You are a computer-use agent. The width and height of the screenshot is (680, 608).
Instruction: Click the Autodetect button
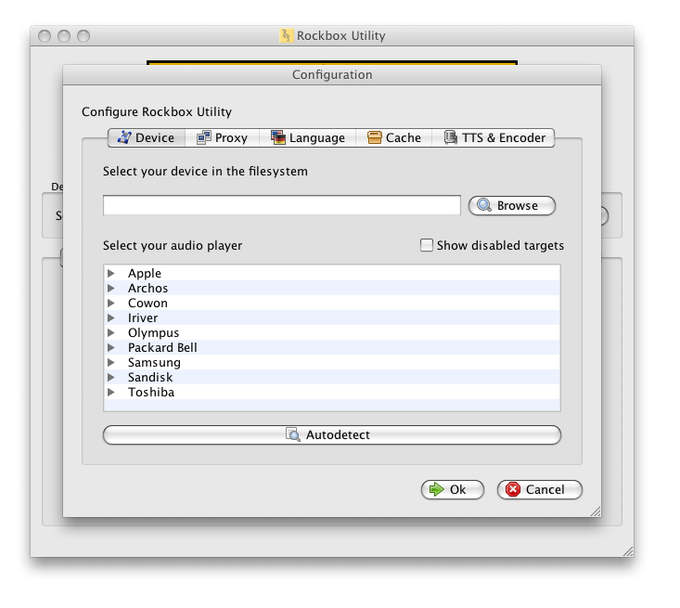pyautogui.click(x=332, y=435)
